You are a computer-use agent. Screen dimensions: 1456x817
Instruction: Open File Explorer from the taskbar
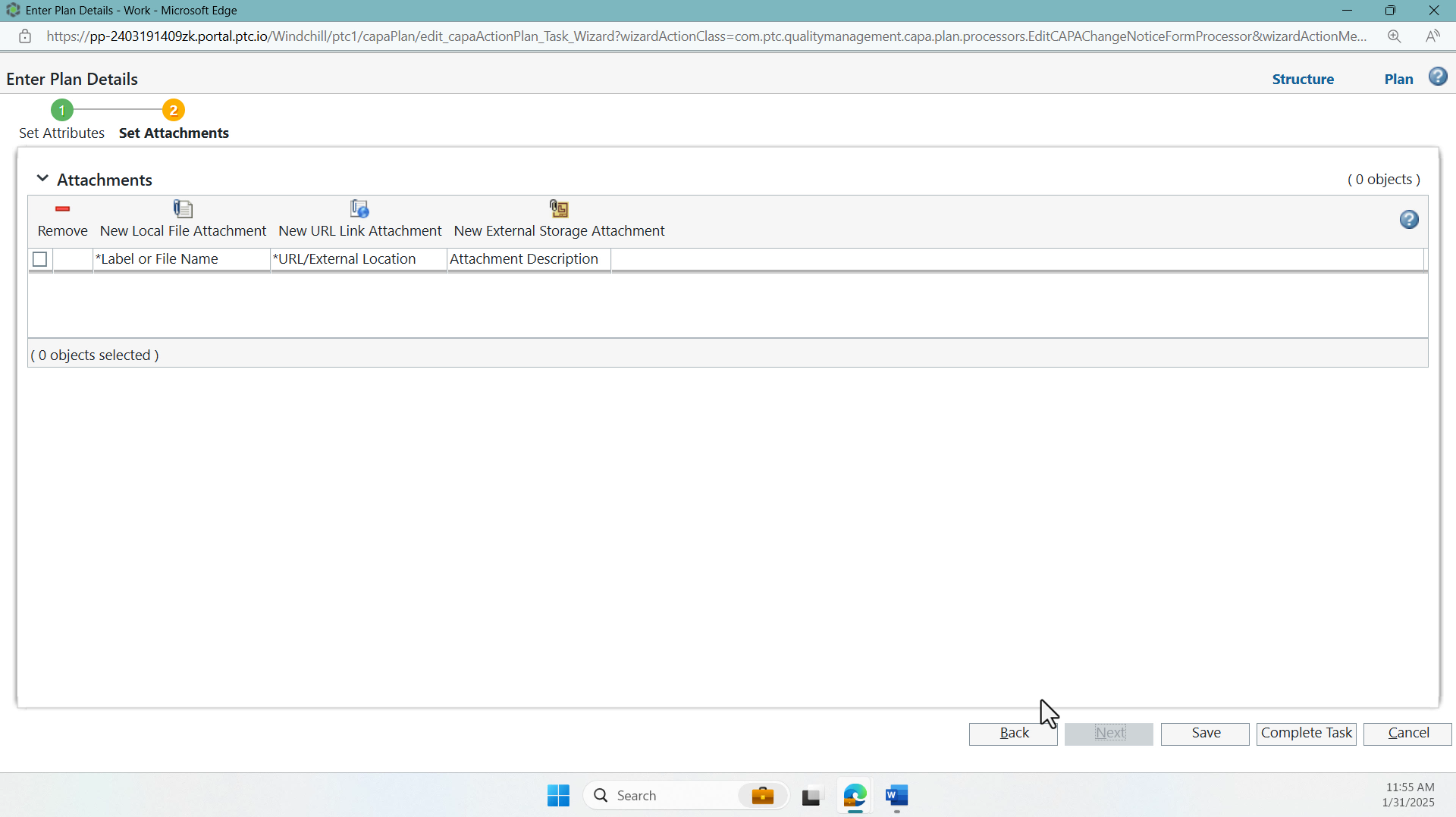(x=811, y=795)
